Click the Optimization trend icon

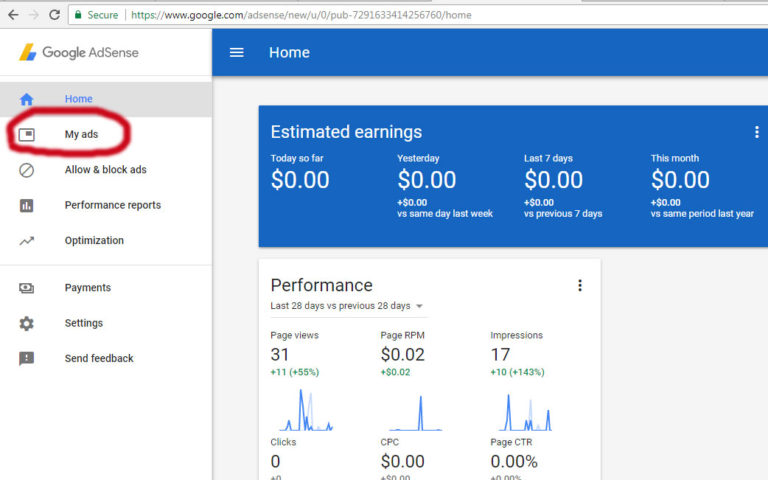tap(26, 240)
